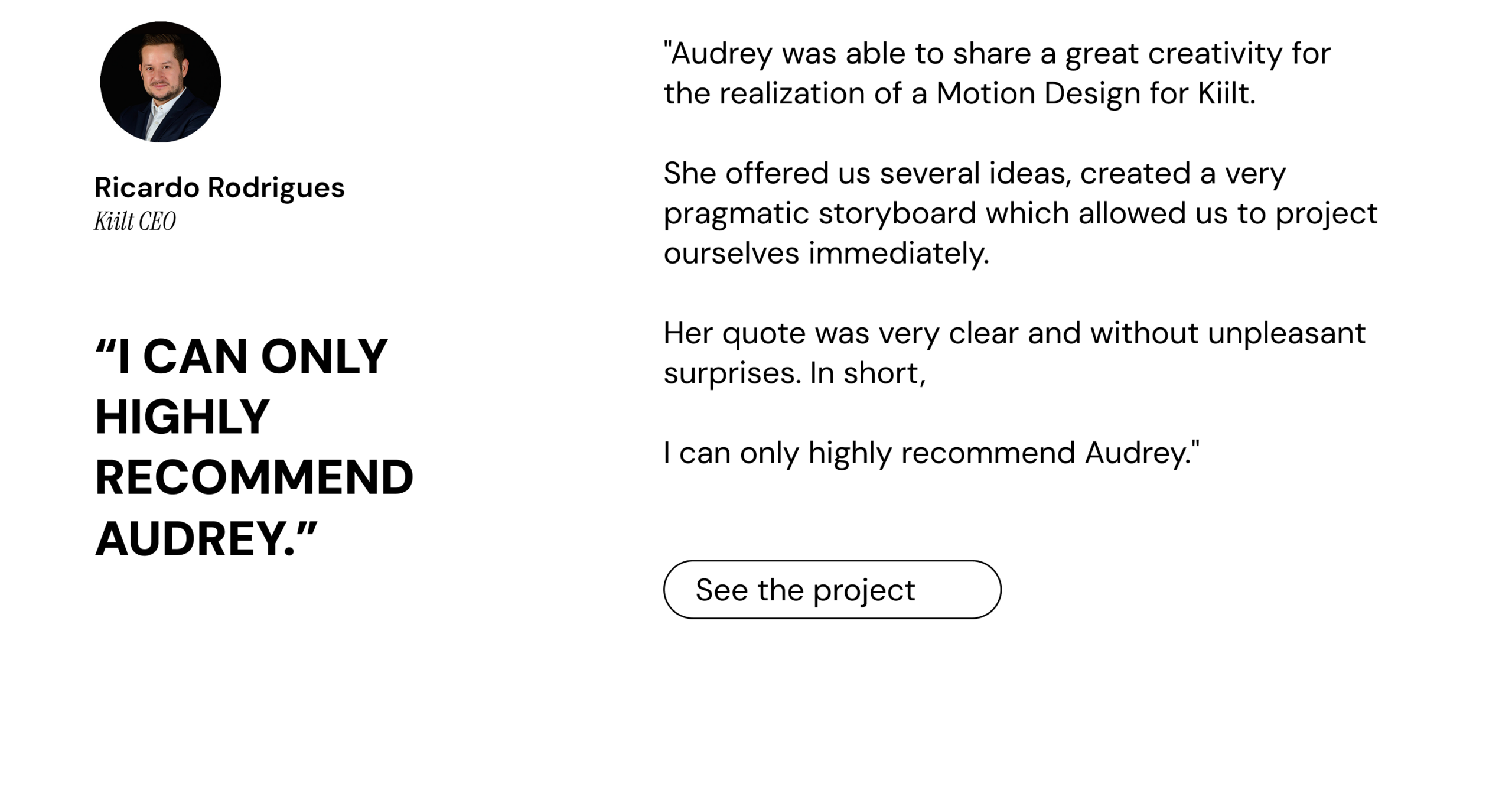
Task: Click the See the project button
Action: point(832,590)
